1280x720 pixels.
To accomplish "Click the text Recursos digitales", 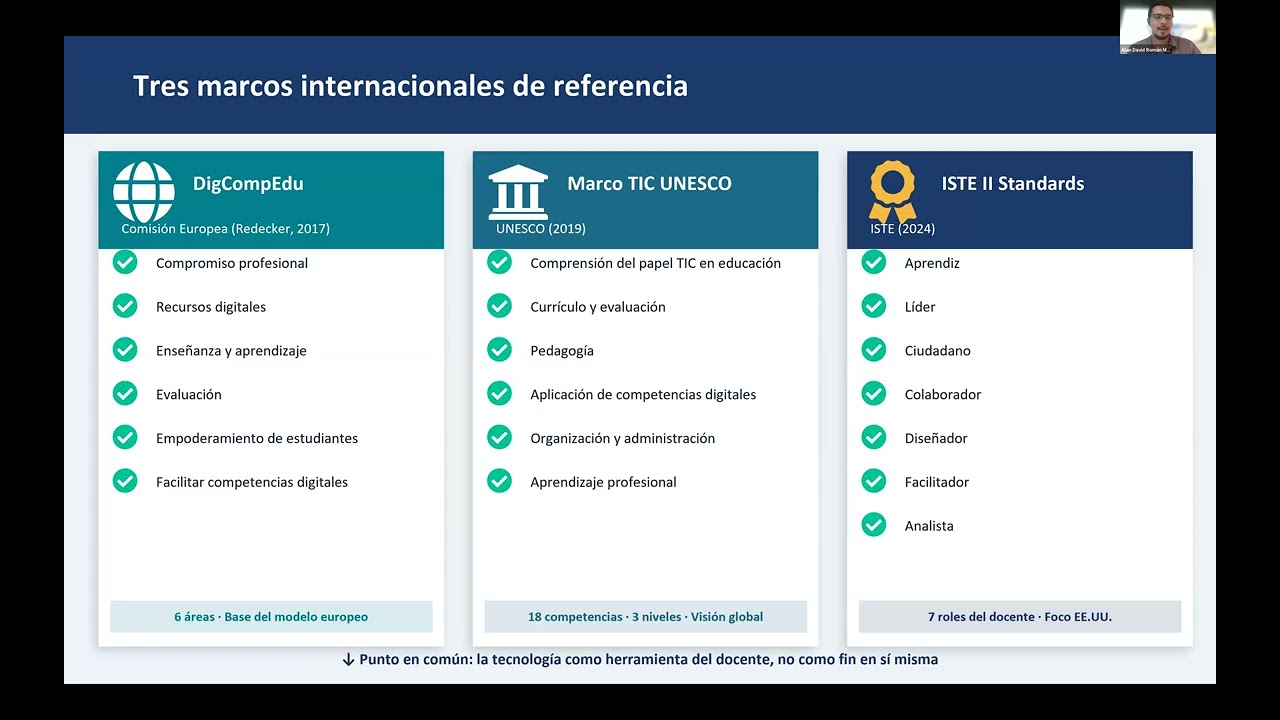I will [211, 307].
